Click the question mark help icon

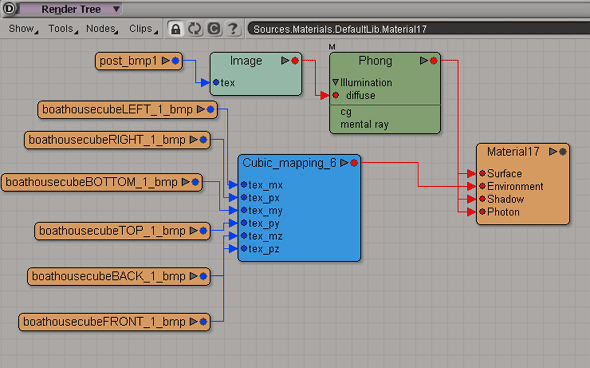233,29
